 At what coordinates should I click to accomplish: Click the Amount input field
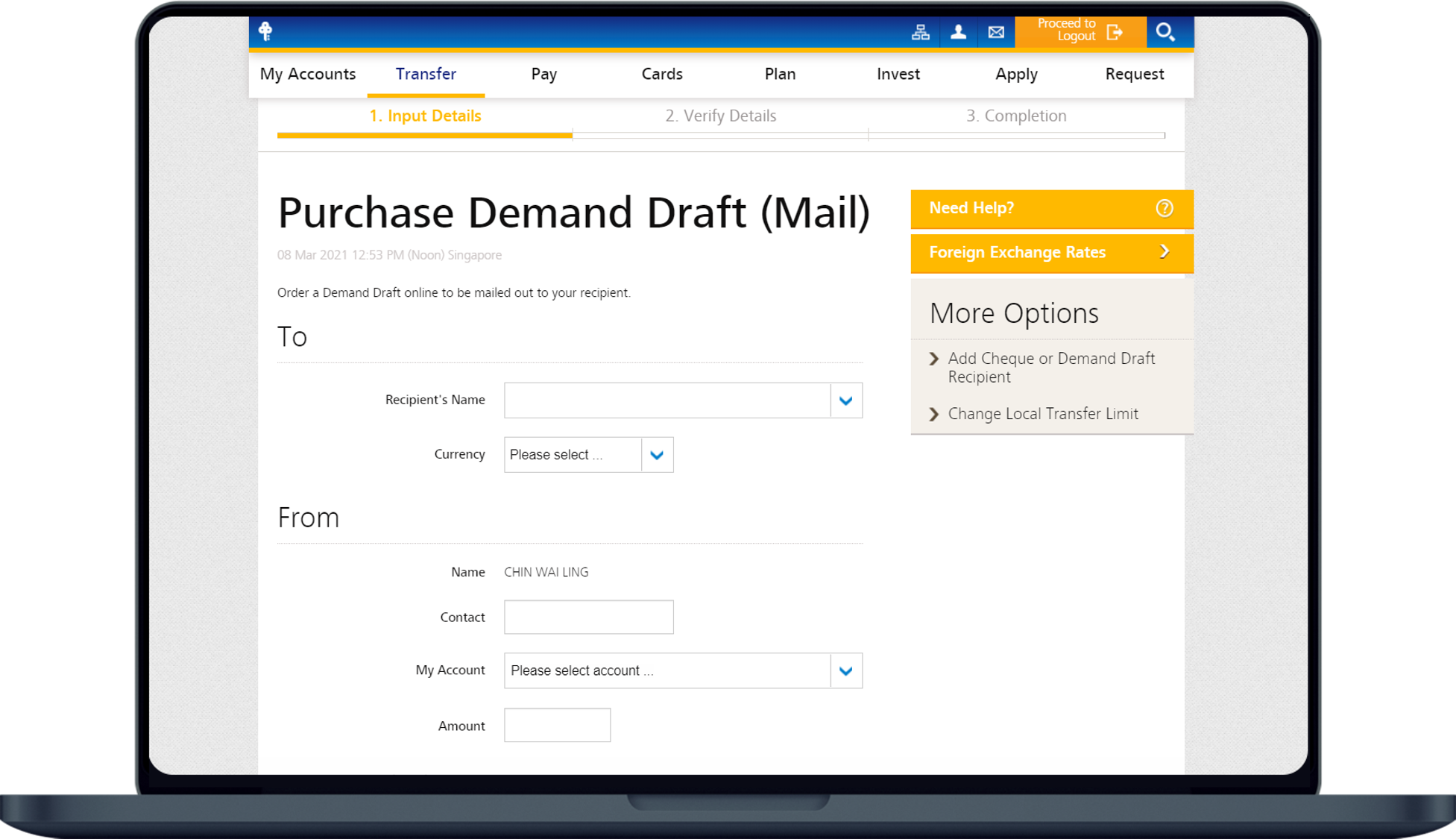pyautogui.click(x=557, y=725)
